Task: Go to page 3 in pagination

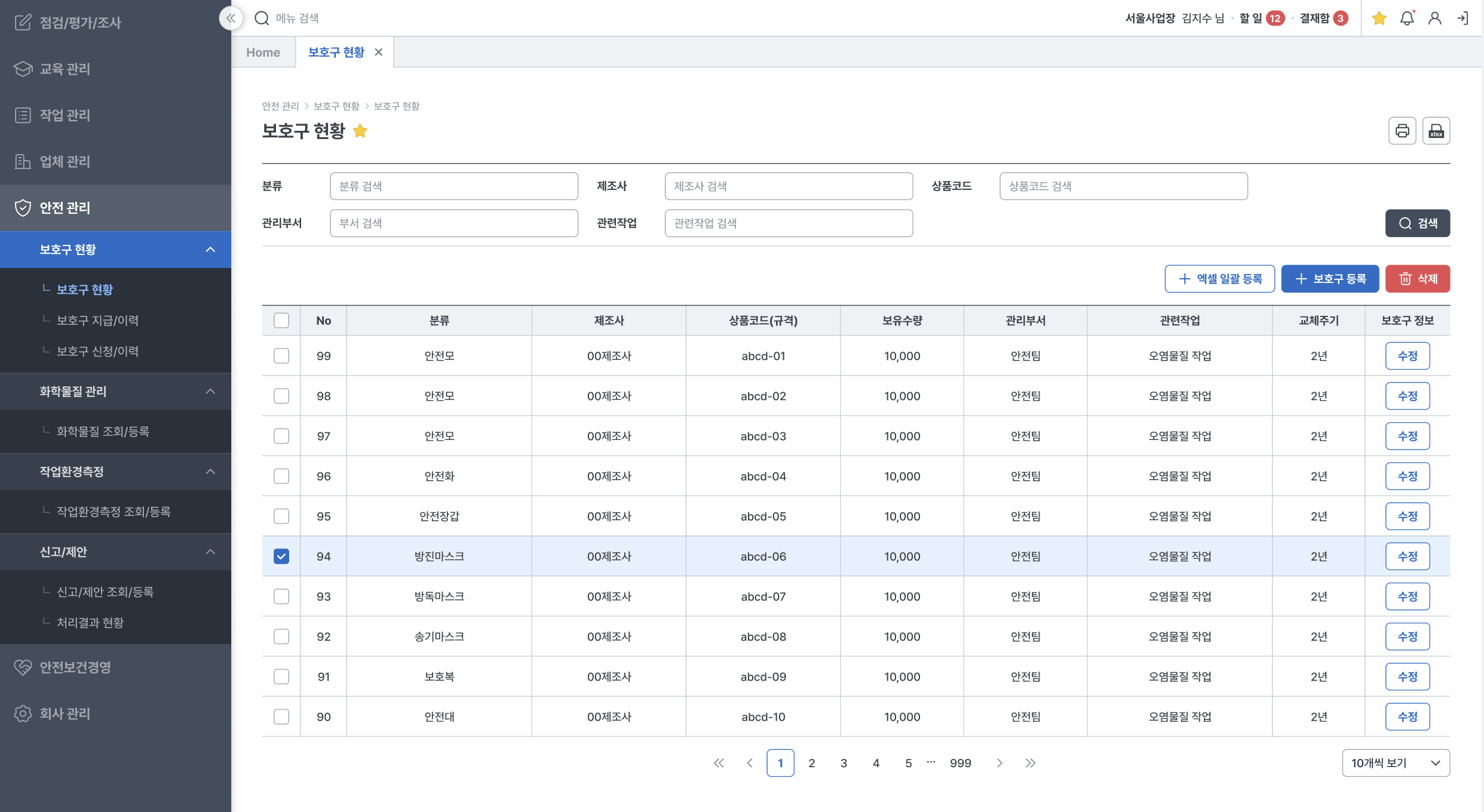Action: (844, 763)
